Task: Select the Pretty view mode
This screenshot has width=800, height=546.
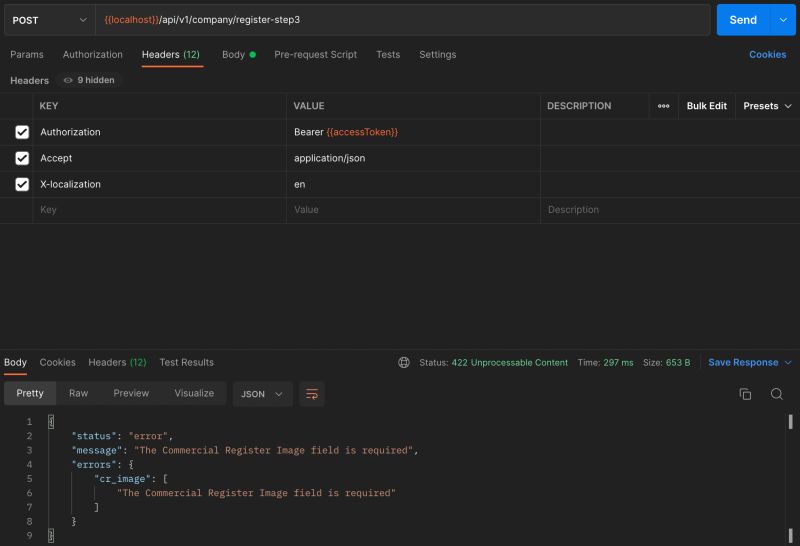Action: [30, 393]
